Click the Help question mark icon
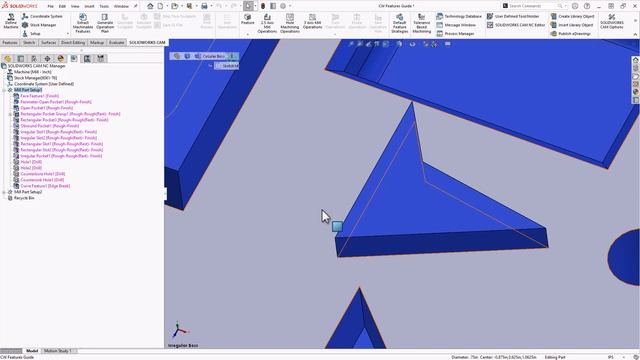 587,6
